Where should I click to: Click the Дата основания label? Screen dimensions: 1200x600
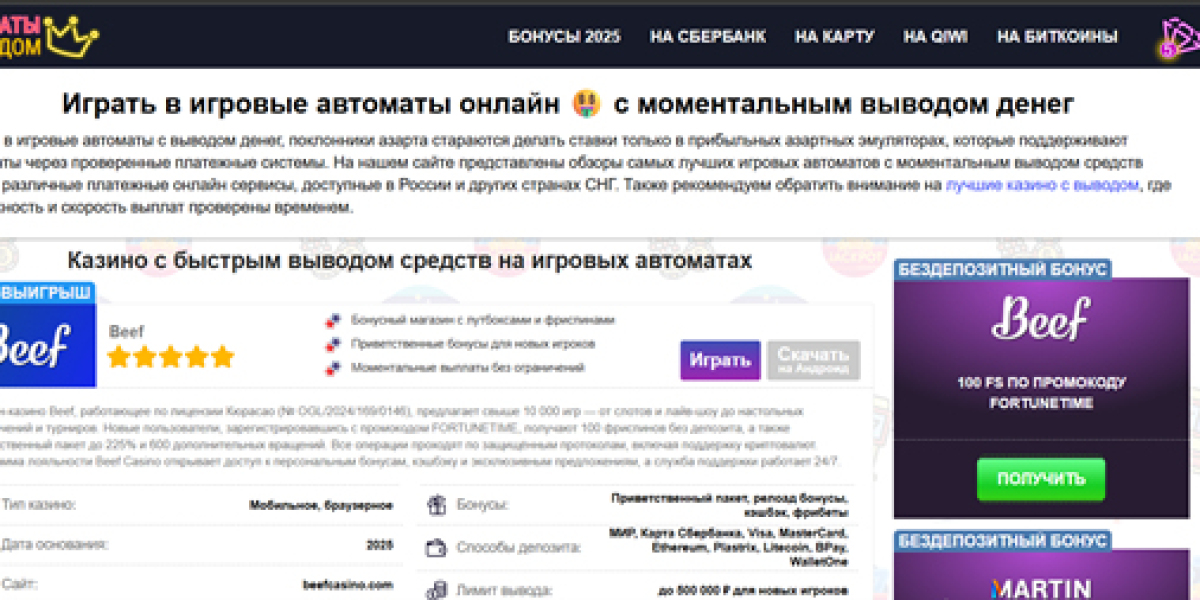point(55,545)
